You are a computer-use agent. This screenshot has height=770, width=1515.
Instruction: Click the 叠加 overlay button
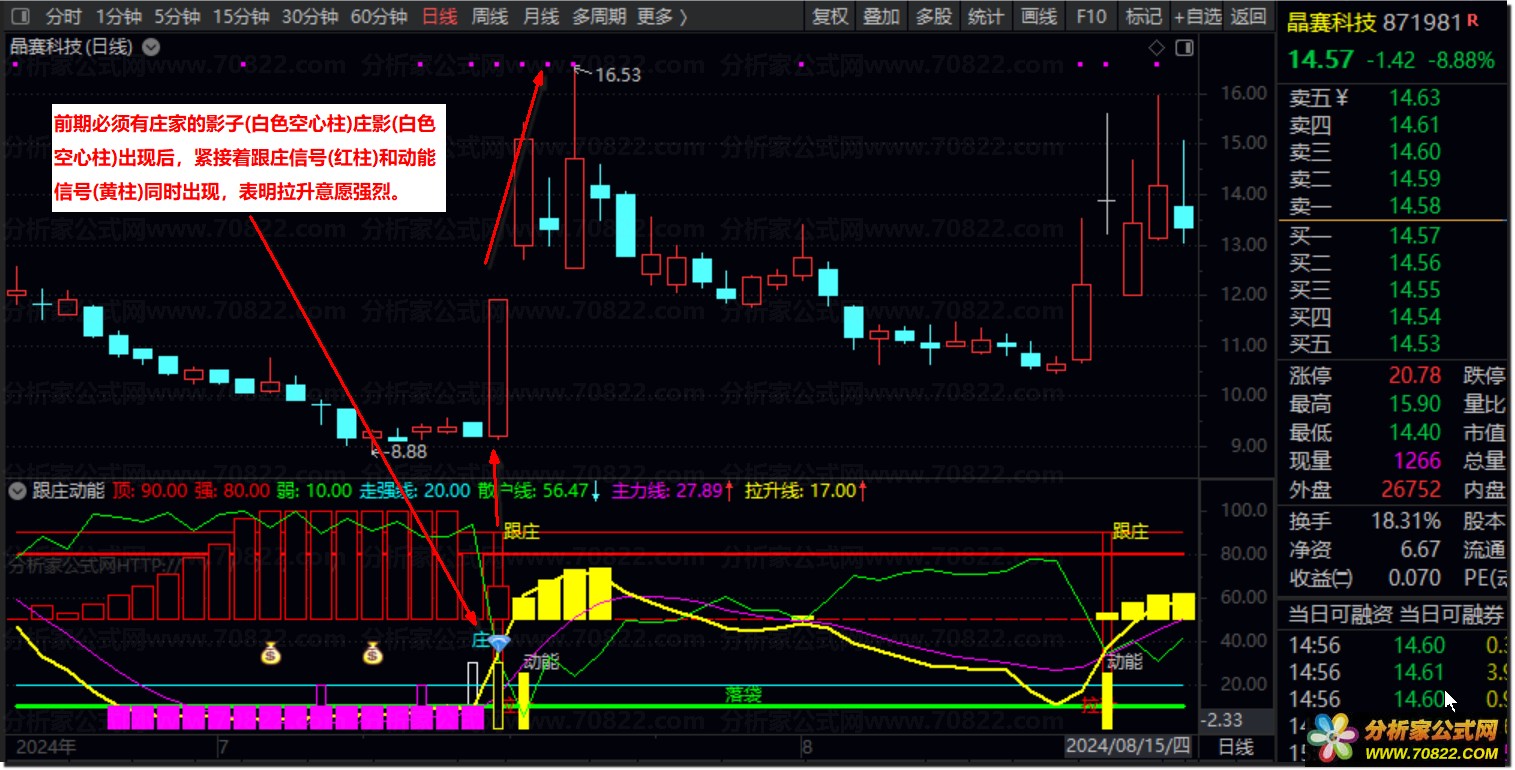(x=882, y=16)
